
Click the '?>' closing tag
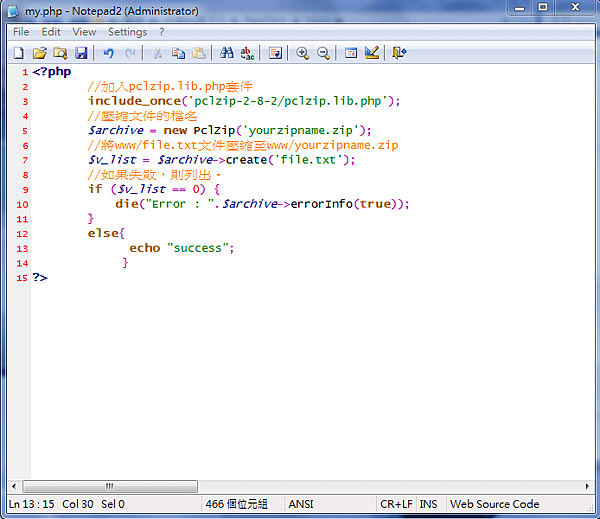(x=40, y=277)
